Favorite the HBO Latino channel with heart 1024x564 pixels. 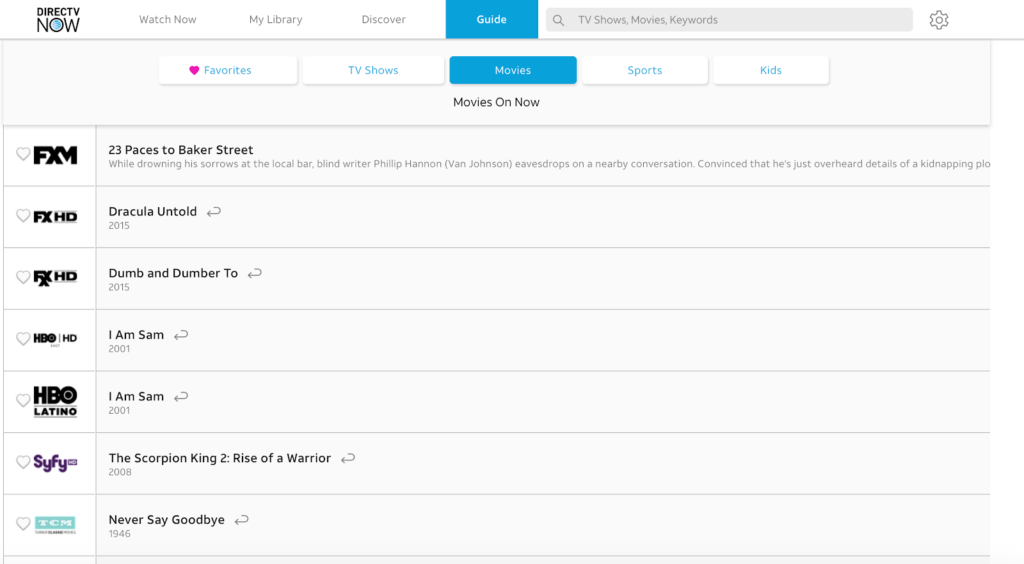[x=23, y=400]
